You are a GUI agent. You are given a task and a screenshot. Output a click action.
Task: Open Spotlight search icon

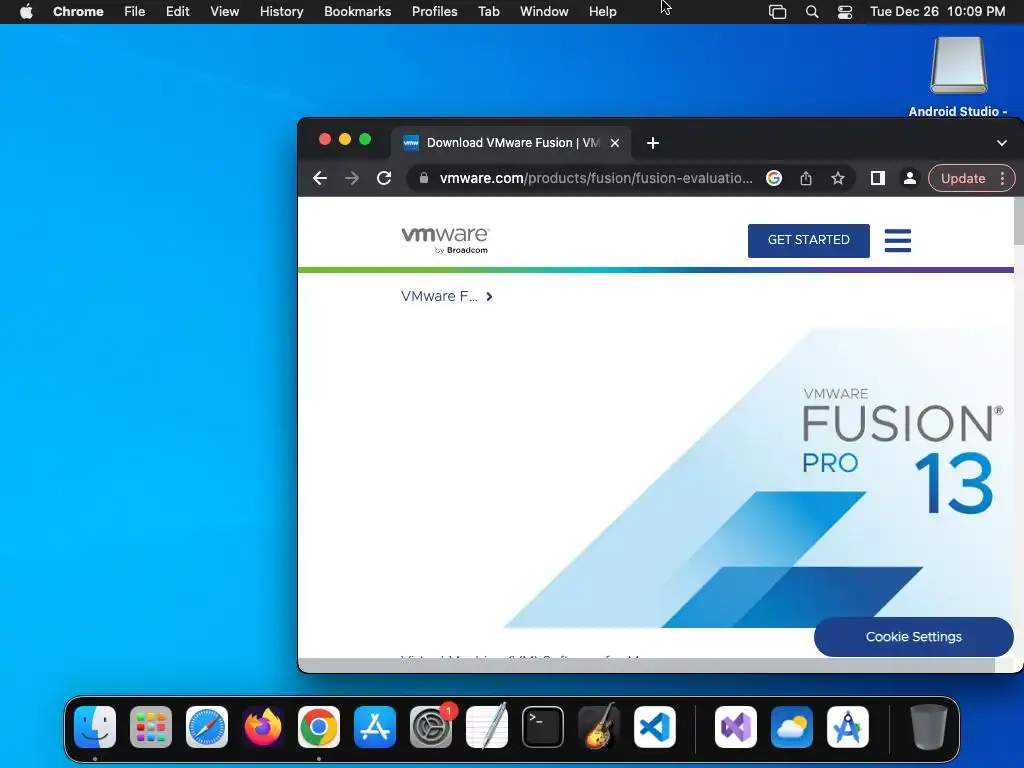[x=812, y=12]
